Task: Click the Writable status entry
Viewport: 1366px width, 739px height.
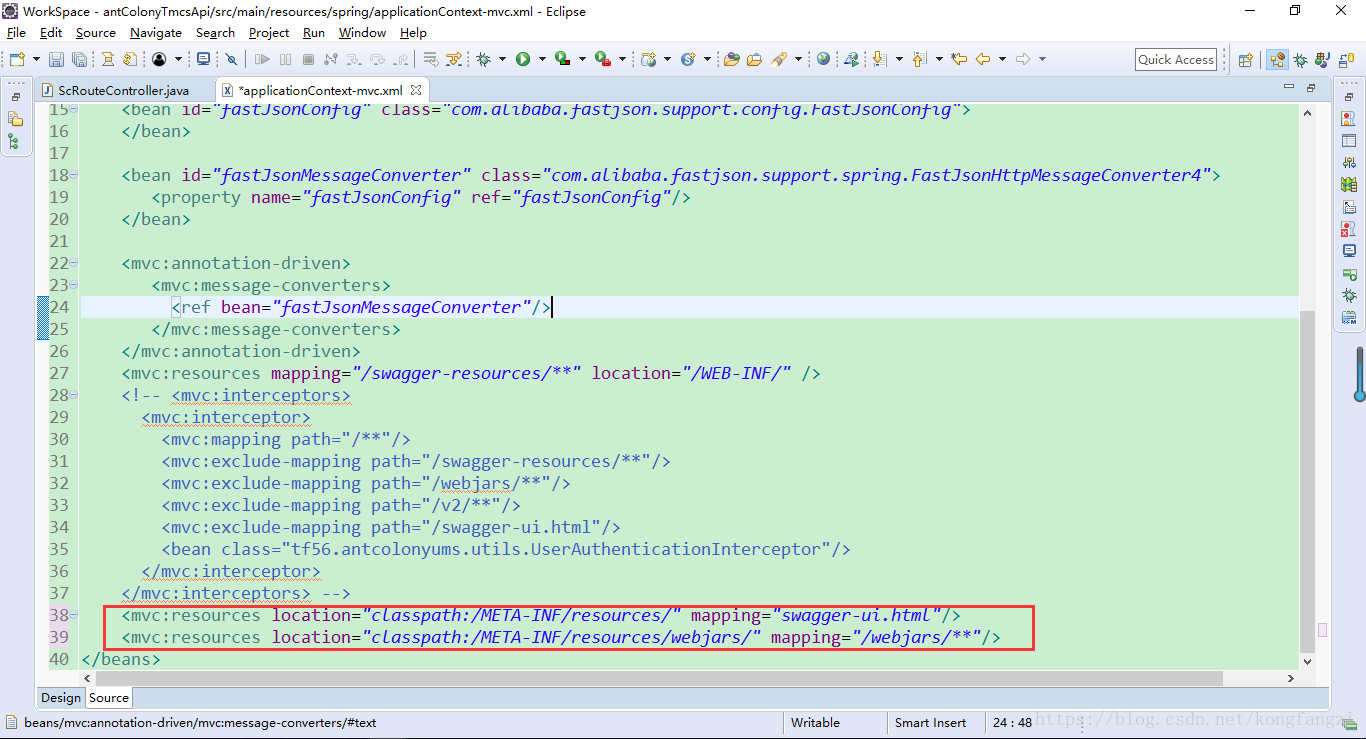Action: [815, 722]
